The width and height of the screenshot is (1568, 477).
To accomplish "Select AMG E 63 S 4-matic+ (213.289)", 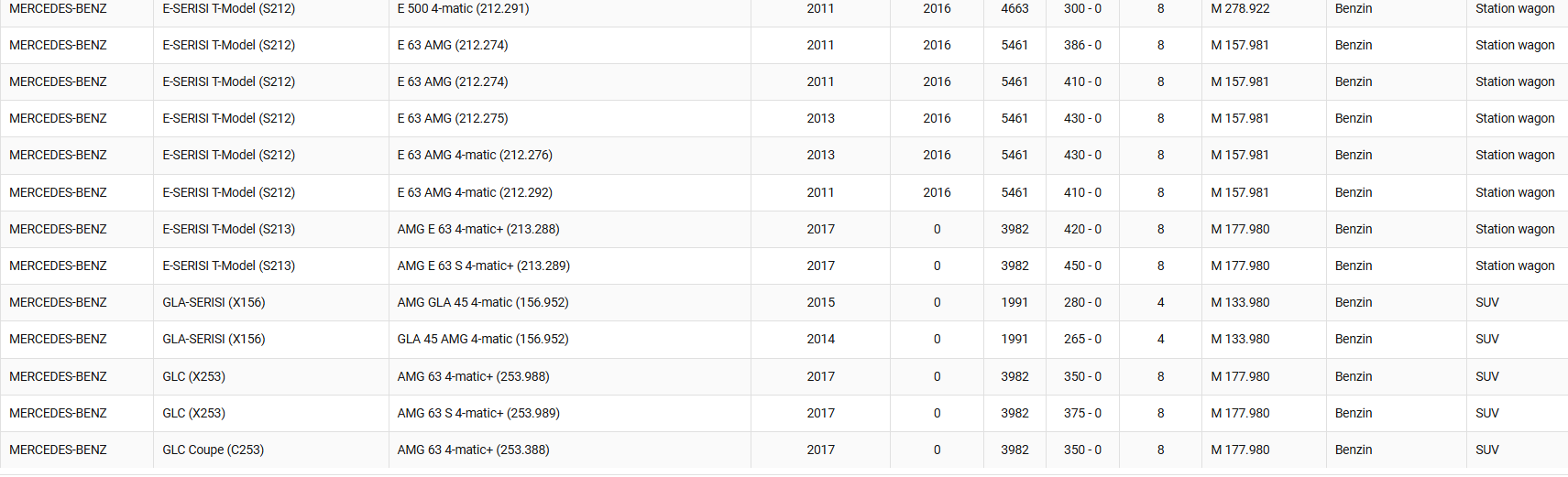I will (x=483, y=266).
